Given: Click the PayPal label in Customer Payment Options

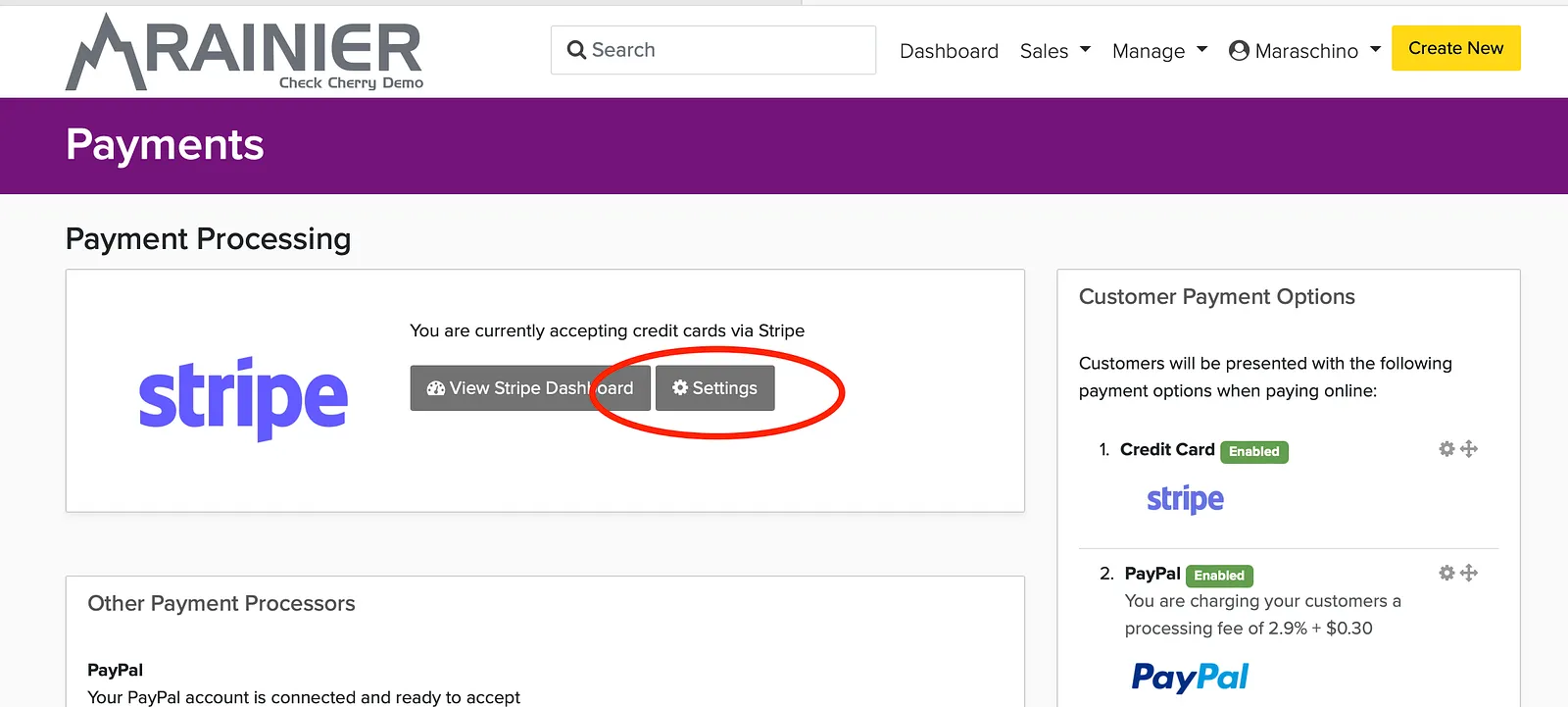Looking at the screenshot, I should click(x=1152, y=574).
